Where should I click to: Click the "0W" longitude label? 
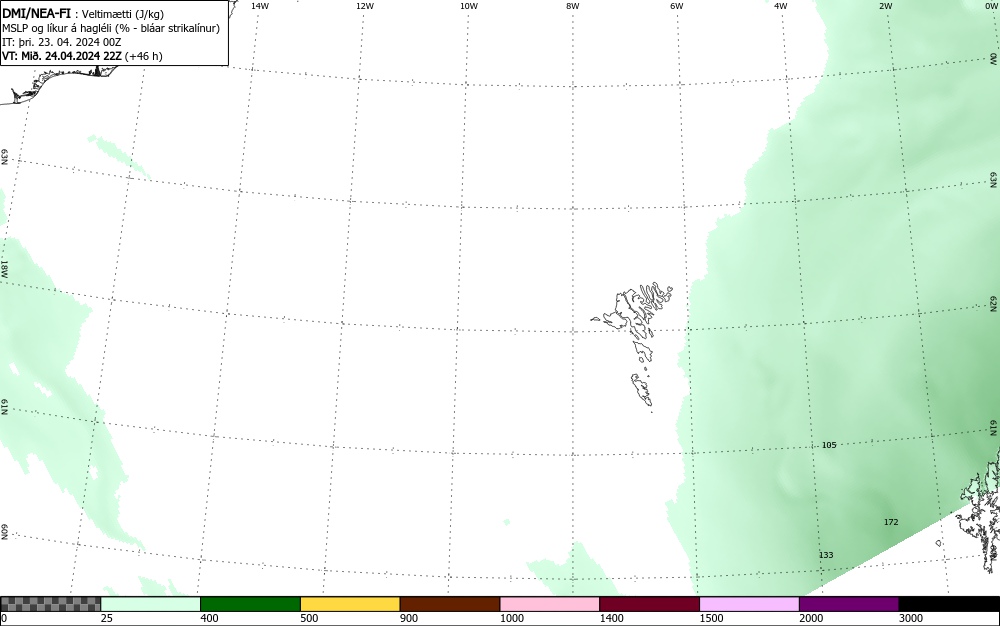pyautogui.click(x=992, y=6)
